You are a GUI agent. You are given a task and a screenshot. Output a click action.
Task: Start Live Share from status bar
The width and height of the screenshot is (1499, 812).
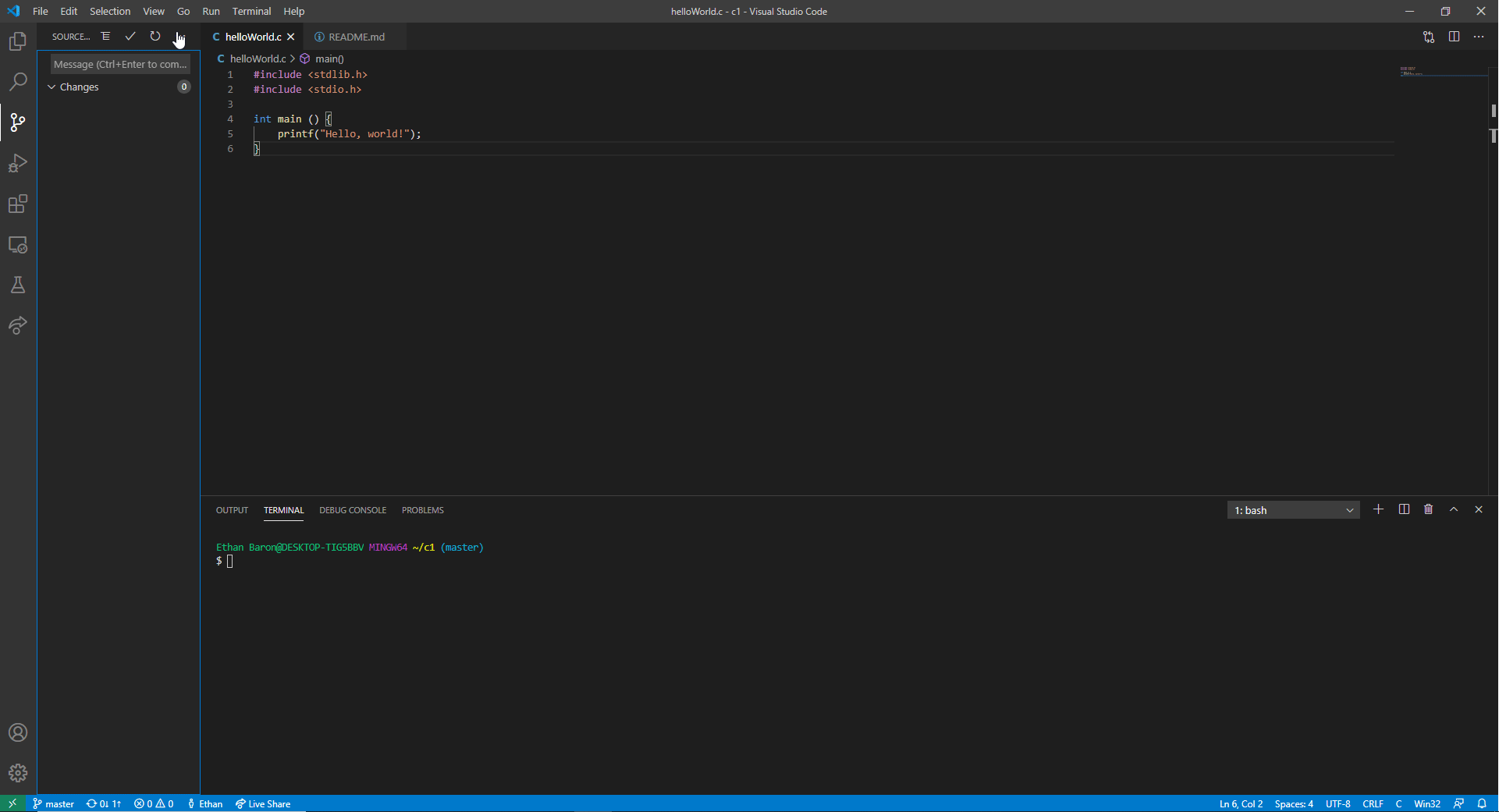point(263,803)
